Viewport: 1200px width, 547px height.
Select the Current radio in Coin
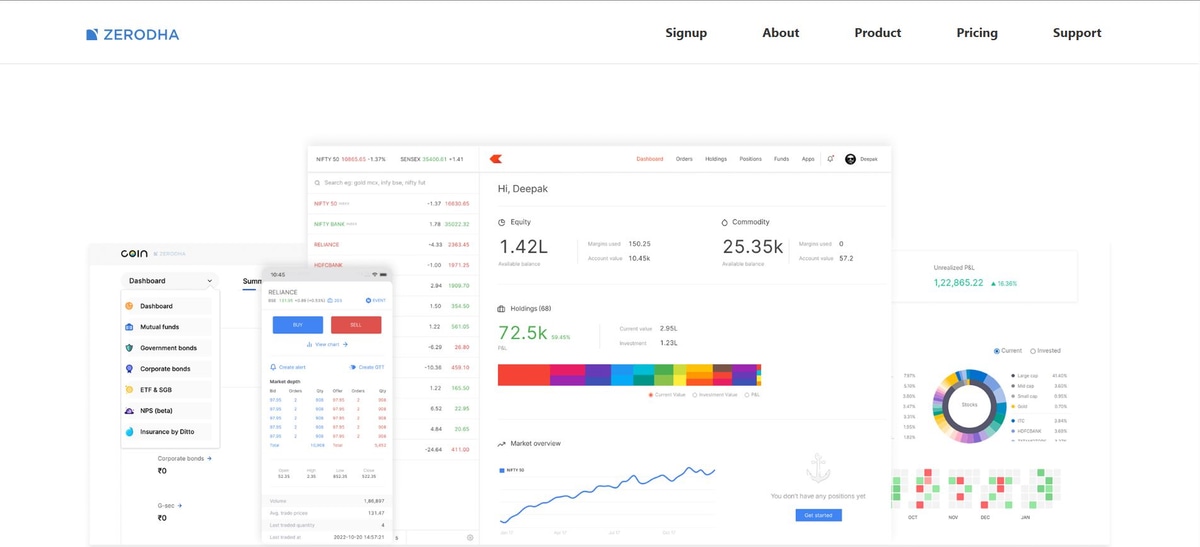coord(997,351)
